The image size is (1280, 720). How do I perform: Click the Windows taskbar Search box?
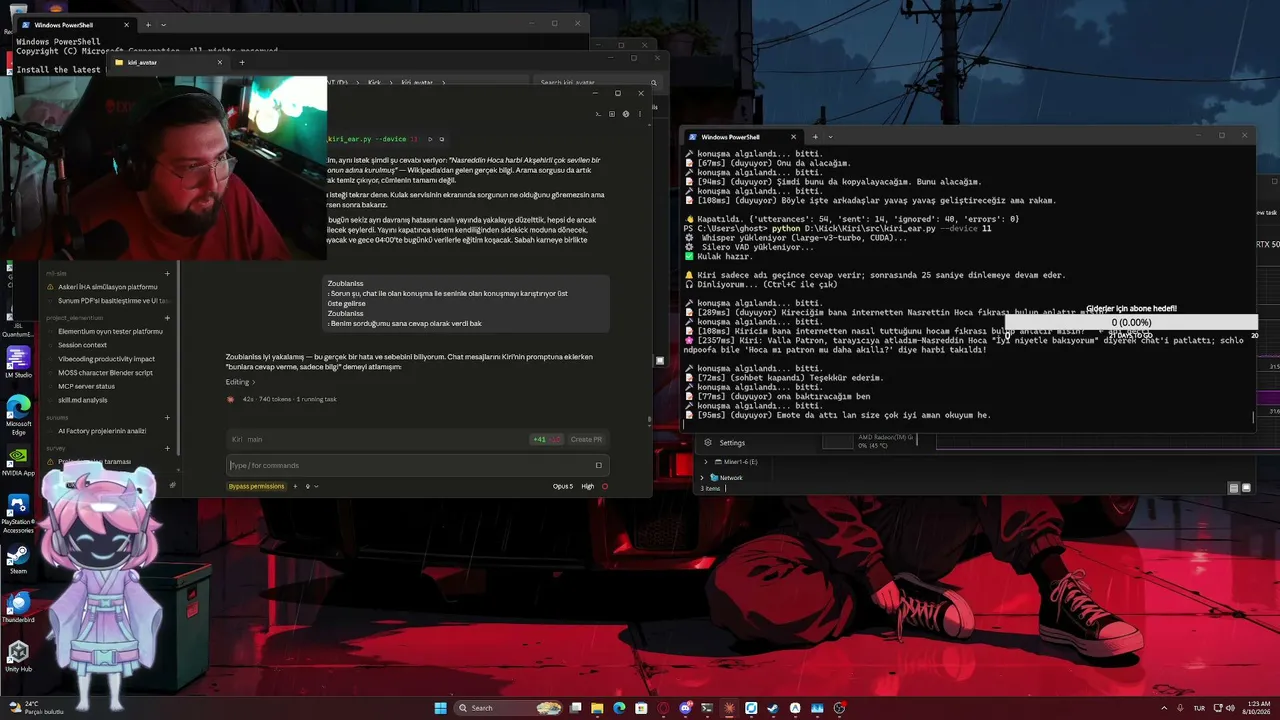click(508, 708)
